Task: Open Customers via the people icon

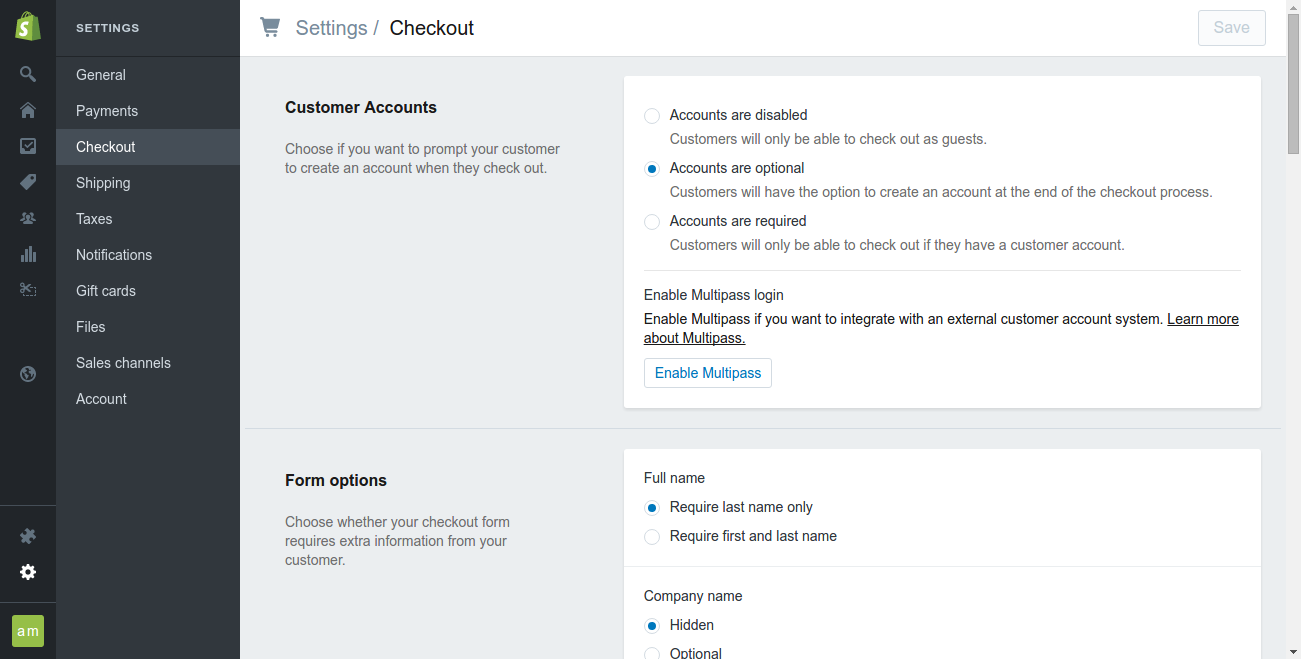Action: (x=28, y=218)
